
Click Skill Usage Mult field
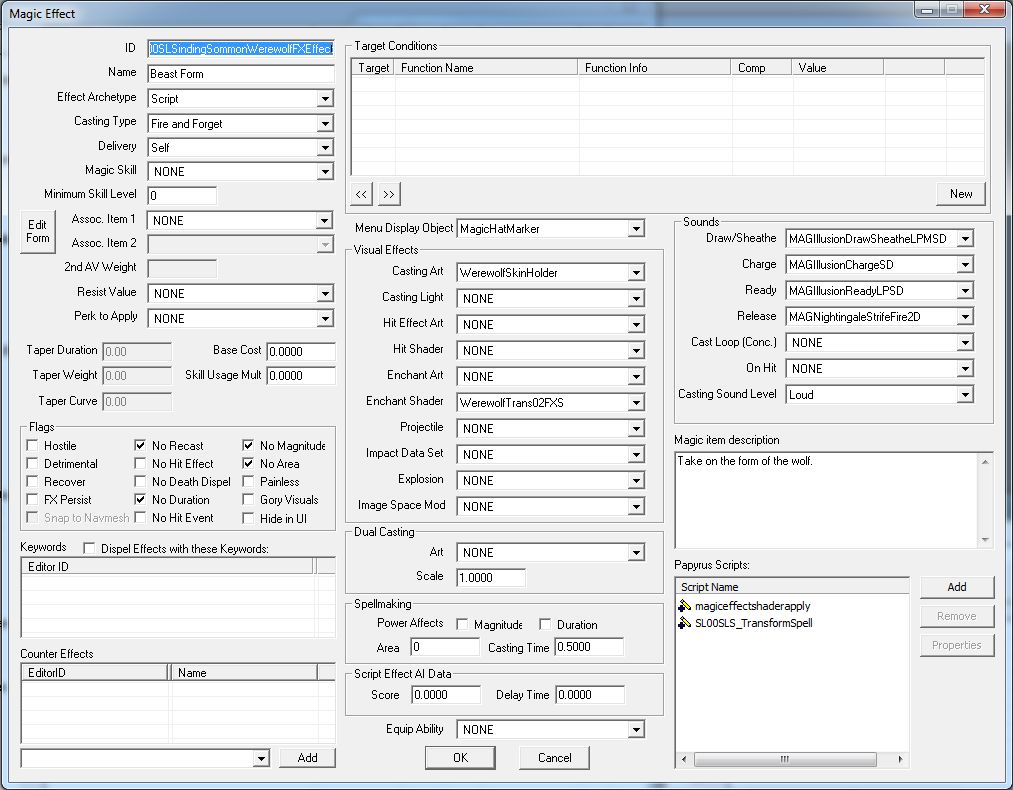click(x=301, y=376)
